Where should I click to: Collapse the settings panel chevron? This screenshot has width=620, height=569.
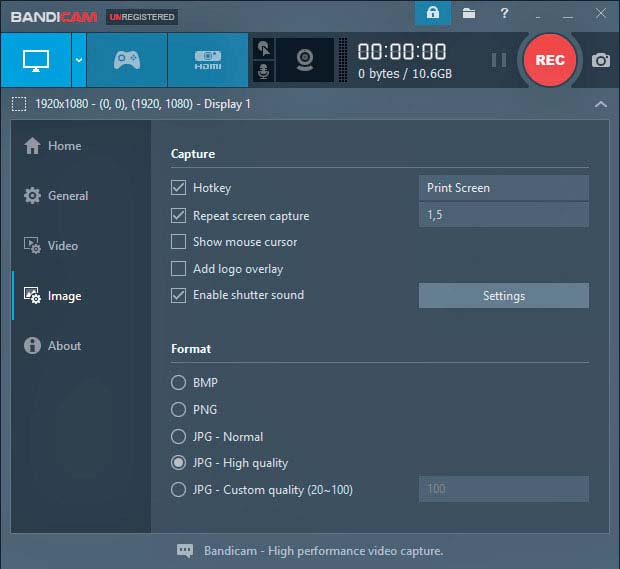pos(601,104)
